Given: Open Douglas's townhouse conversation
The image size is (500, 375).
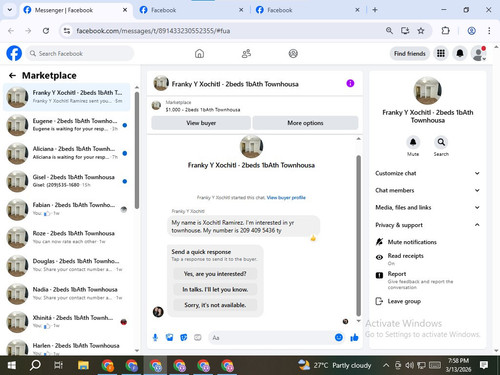Looking at the screenshot, I should click(66, 265).
